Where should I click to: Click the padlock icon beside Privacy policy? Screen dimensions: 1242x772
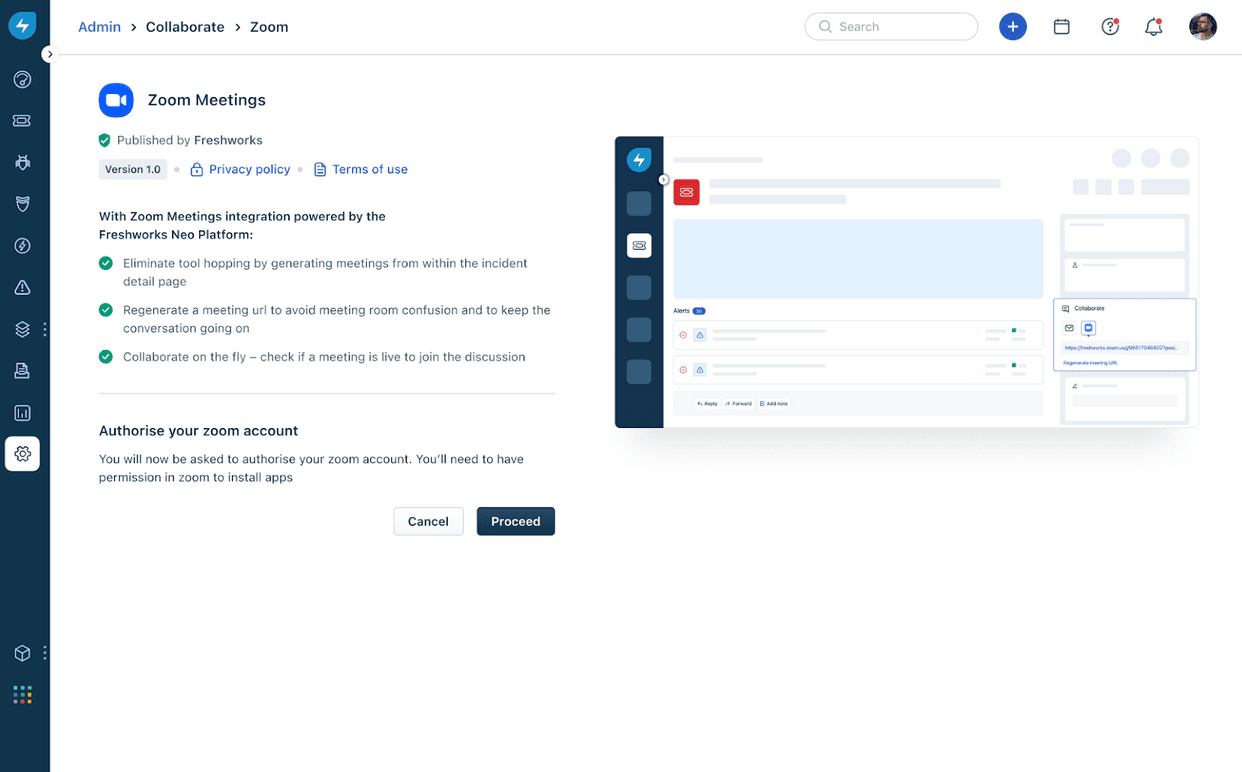click(197, 169)
